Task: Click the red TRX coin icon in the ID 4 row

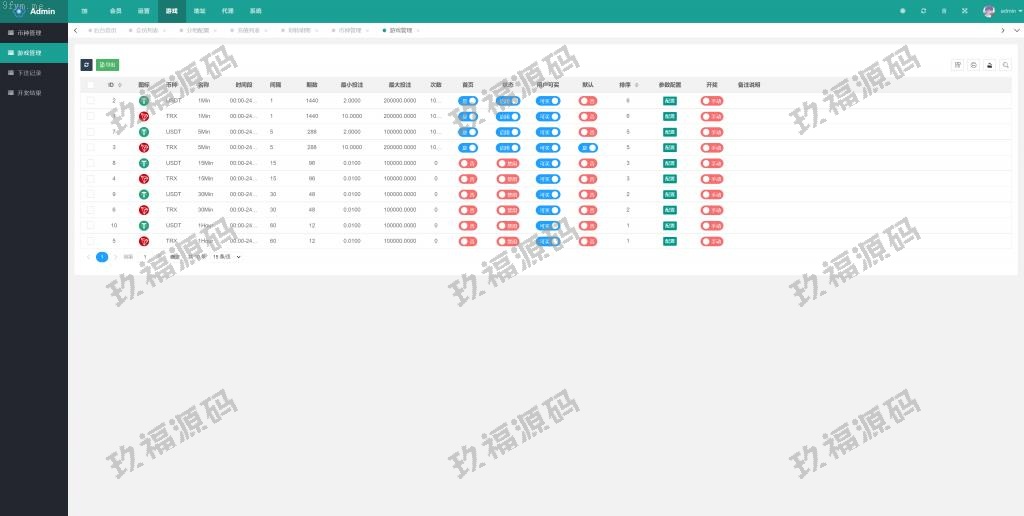Action: click(x=143, y=179)
